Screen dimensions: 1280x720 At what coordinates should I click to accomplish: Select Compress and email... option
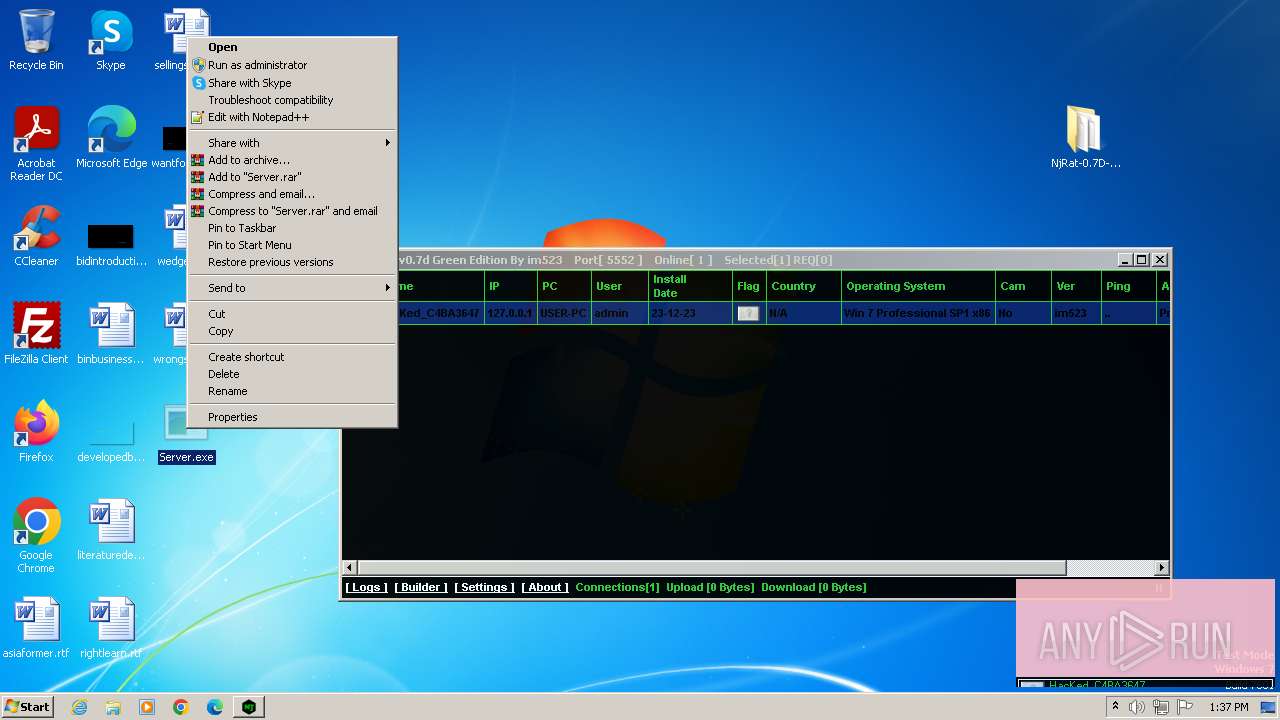pos(293,194)
